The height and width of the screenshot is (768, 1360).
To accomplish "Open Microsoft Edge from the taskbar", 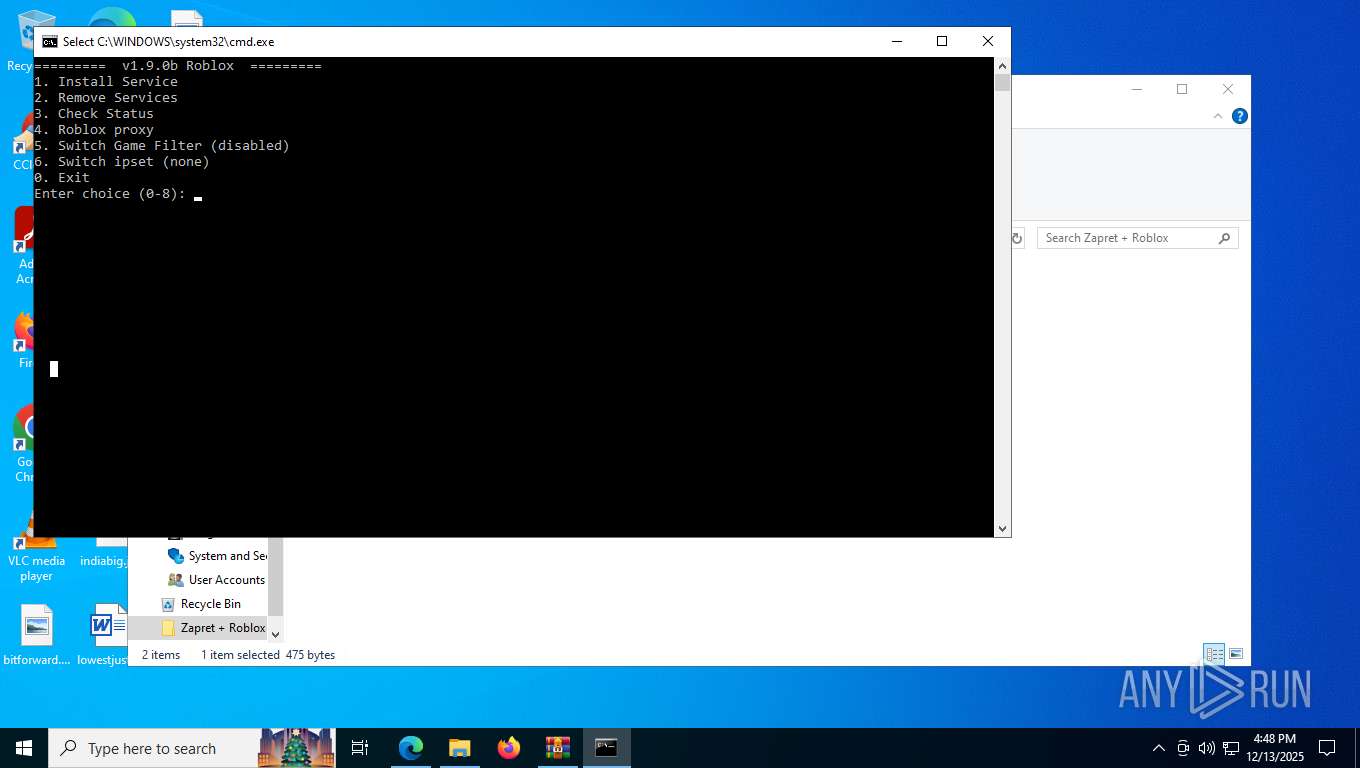I will [x=411, y=748].
